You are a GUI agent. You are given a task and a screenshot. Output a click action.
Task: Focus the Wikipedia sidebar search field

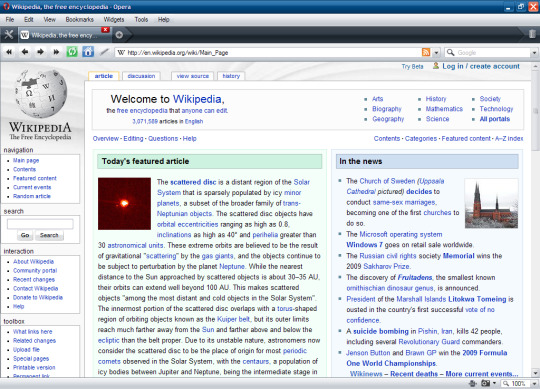coord(40,224)
